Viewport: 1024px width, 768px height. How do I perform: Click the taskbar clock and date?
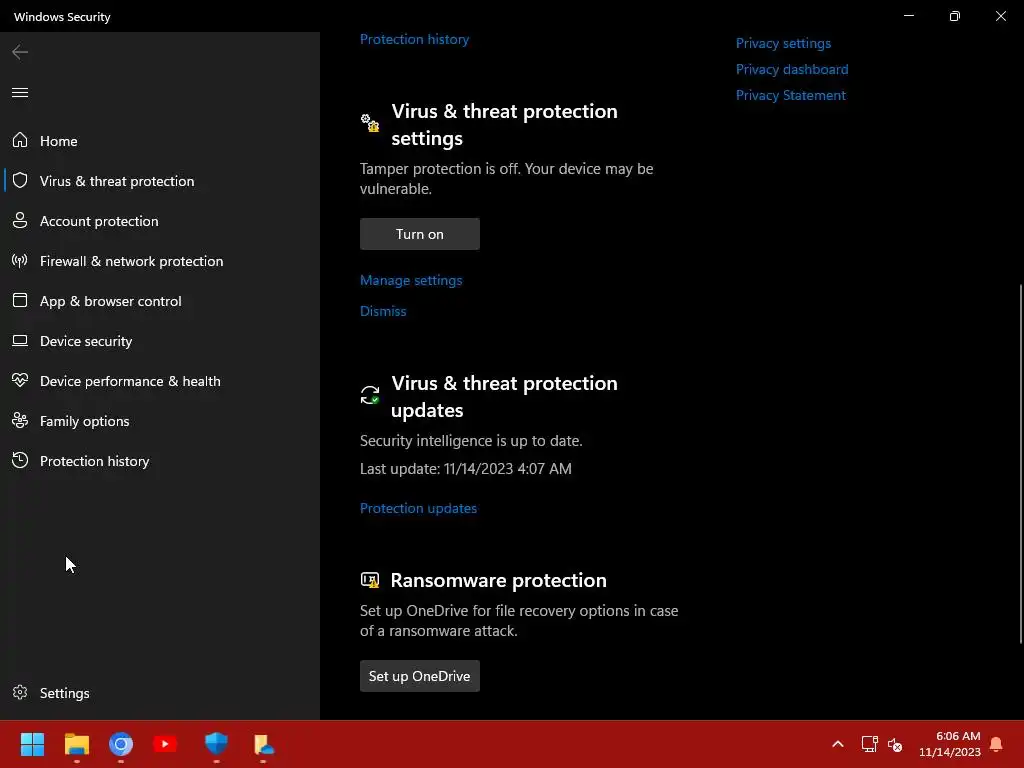950,744
